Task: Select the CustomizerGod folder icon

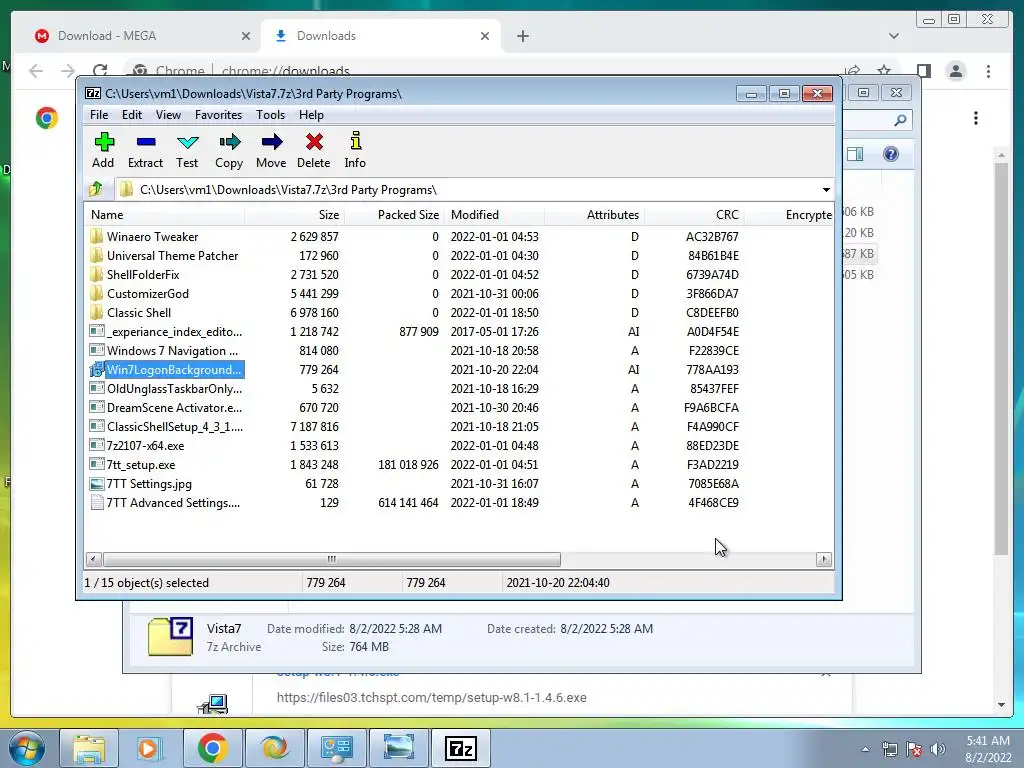Action: 97,293
